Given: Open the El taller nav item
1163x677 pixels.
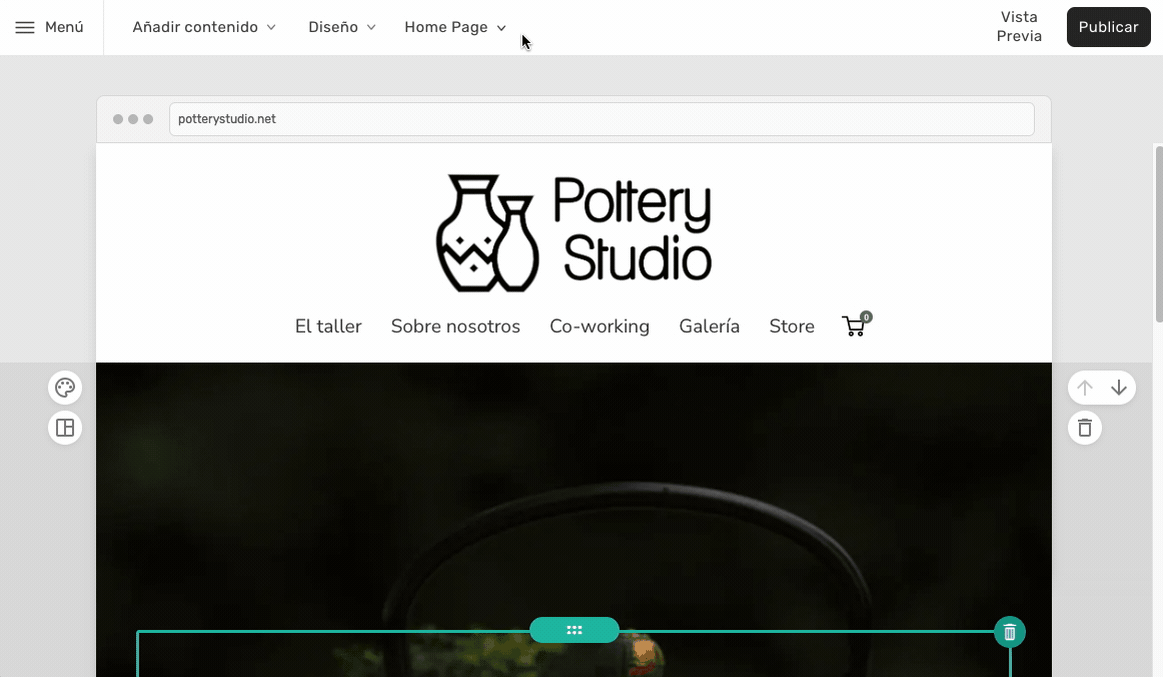Looking at the screenshot, I should pyautogui.click(x=328, y=326).
